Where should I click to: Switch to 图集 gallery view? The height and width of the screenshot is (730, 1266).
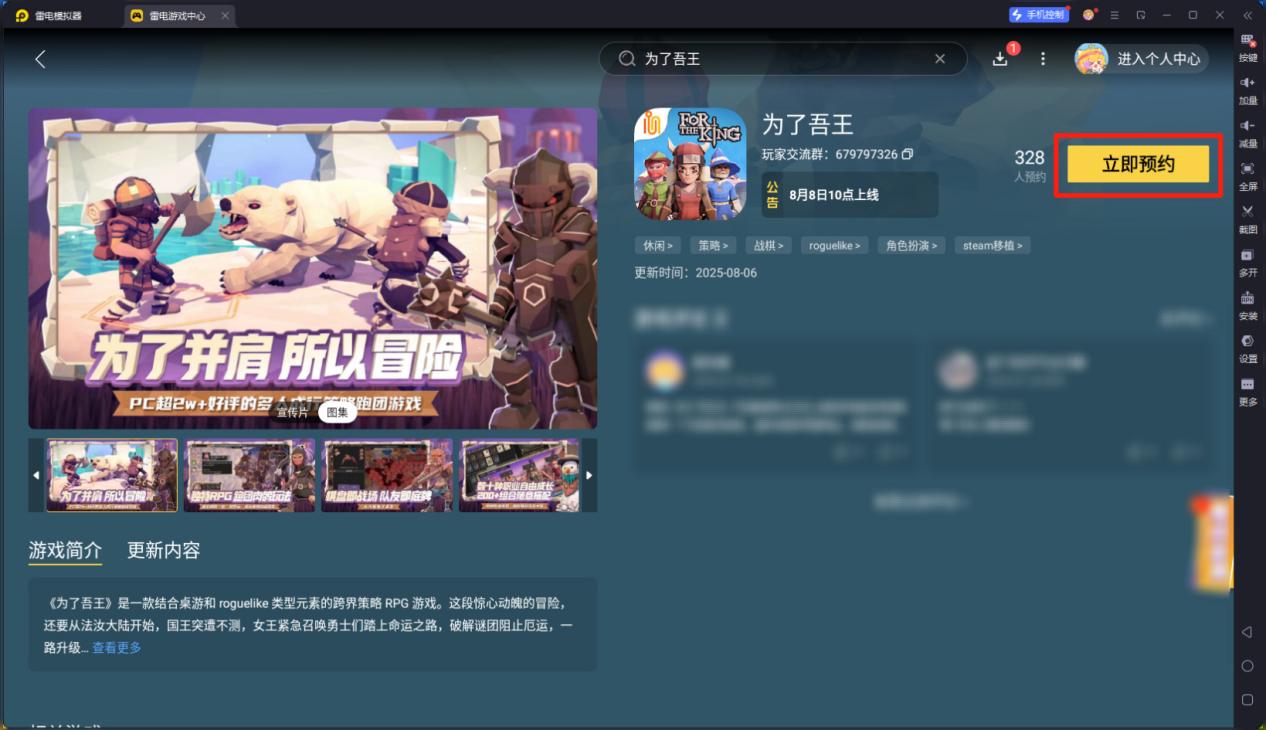click(337, 411)
